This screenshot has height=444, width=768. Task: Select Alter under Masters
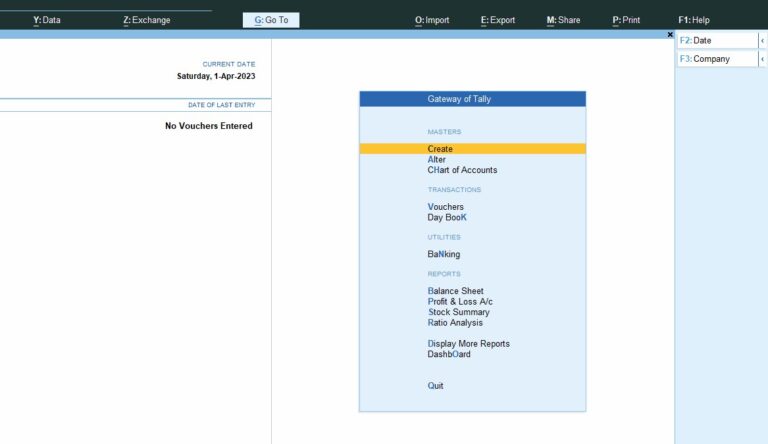(x=437, y=160)
